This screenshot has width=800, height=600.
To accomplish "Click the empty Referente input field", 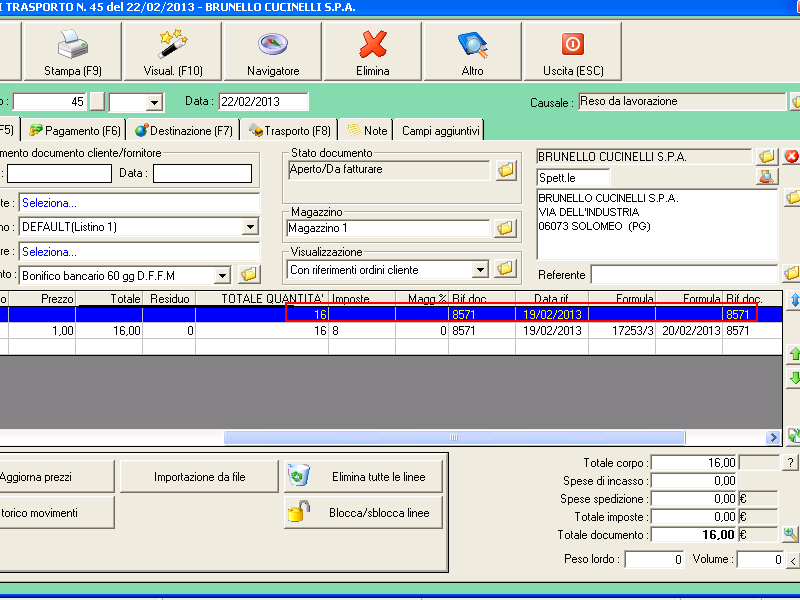I will [x=684, y=274].
